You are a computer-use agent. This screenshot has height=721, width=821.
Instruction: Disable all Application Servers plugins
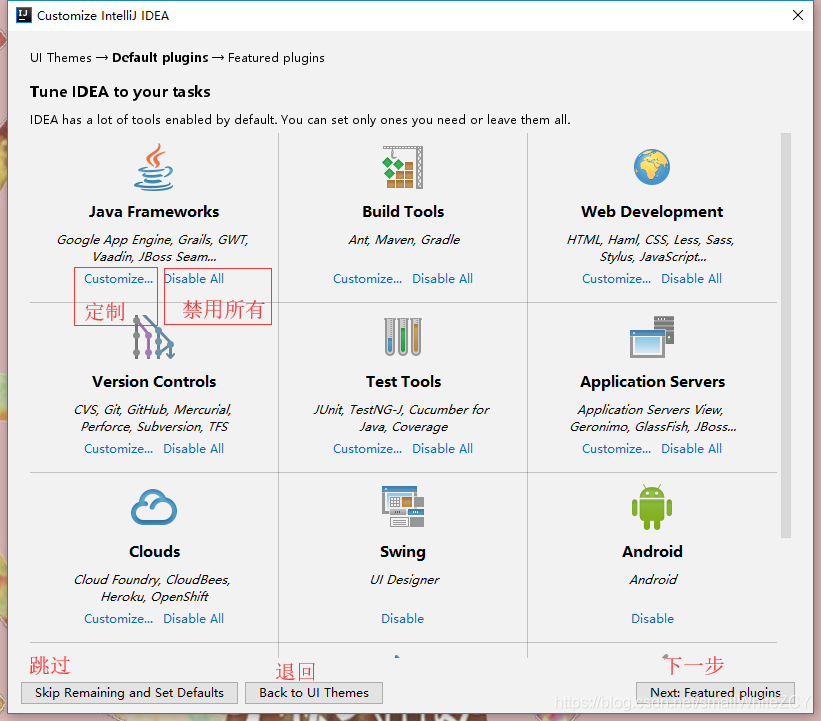click(x=691, y=449)
